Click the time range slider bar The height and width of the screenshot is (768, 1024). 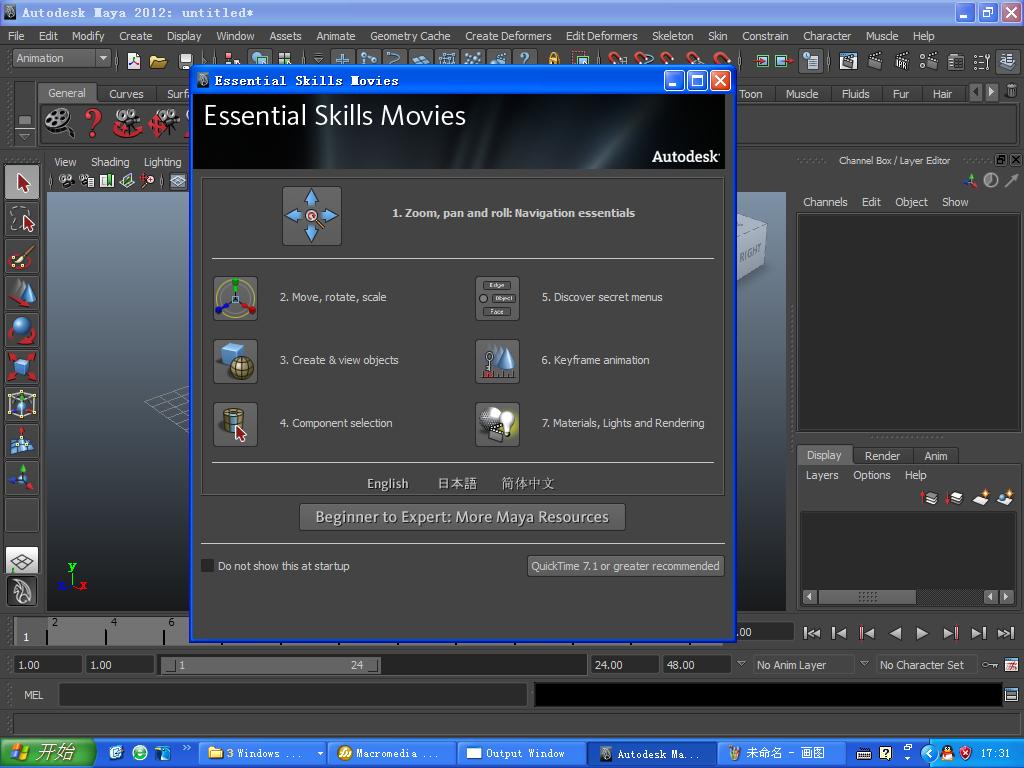(x=270, y=665)
